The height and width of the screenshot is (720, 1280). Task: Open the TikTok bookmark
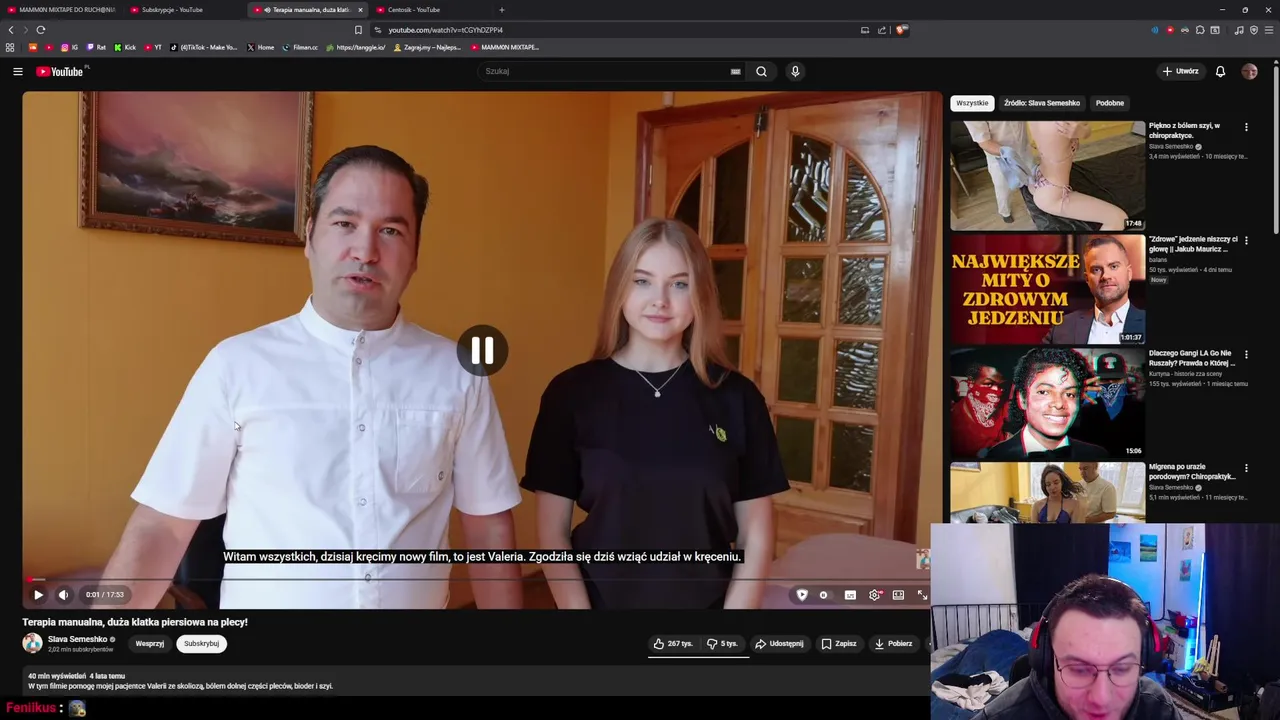point(204,47)
